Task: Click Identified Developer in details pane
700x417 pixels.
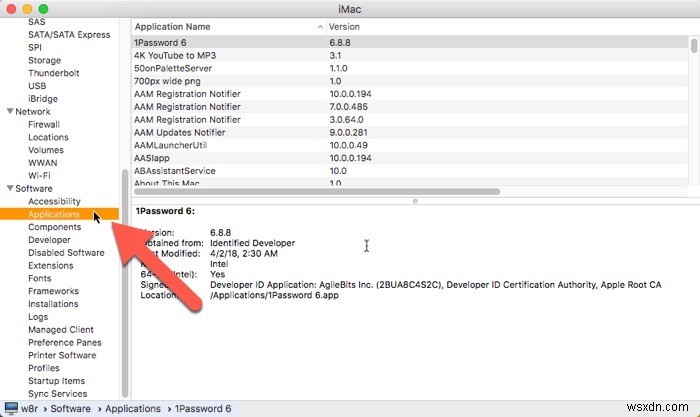Action: click(x=252, y=243)
